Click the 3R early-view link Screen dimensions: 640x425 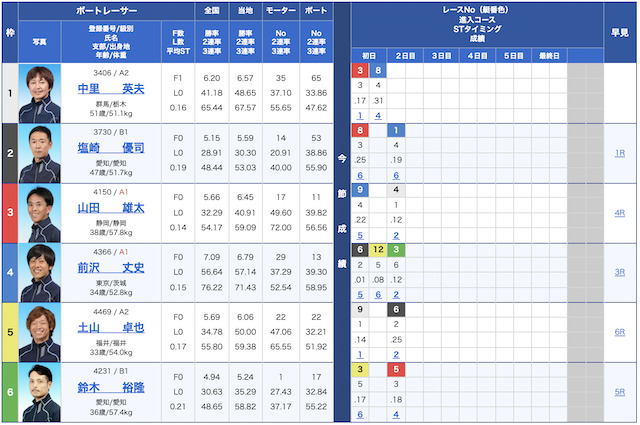click(620, 272)
